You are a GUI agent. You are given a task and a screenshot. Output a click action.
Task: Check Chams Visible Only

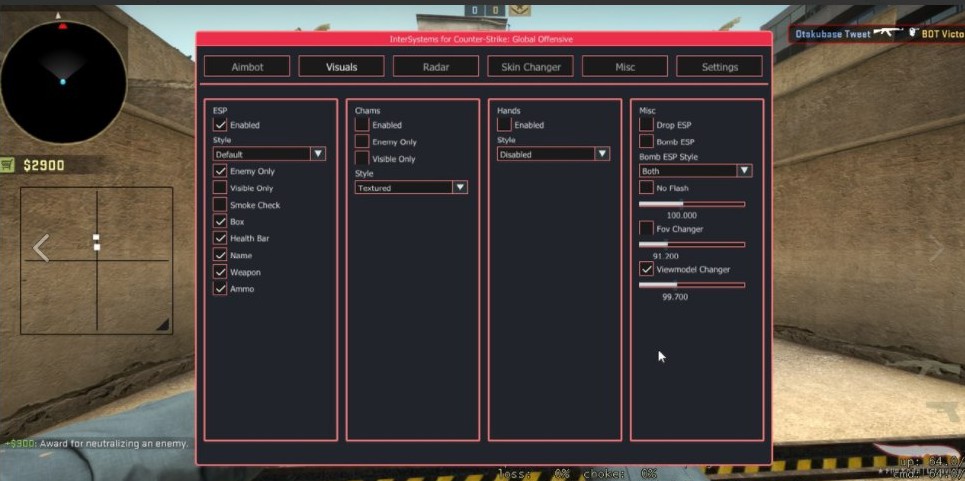pos(362,157)
